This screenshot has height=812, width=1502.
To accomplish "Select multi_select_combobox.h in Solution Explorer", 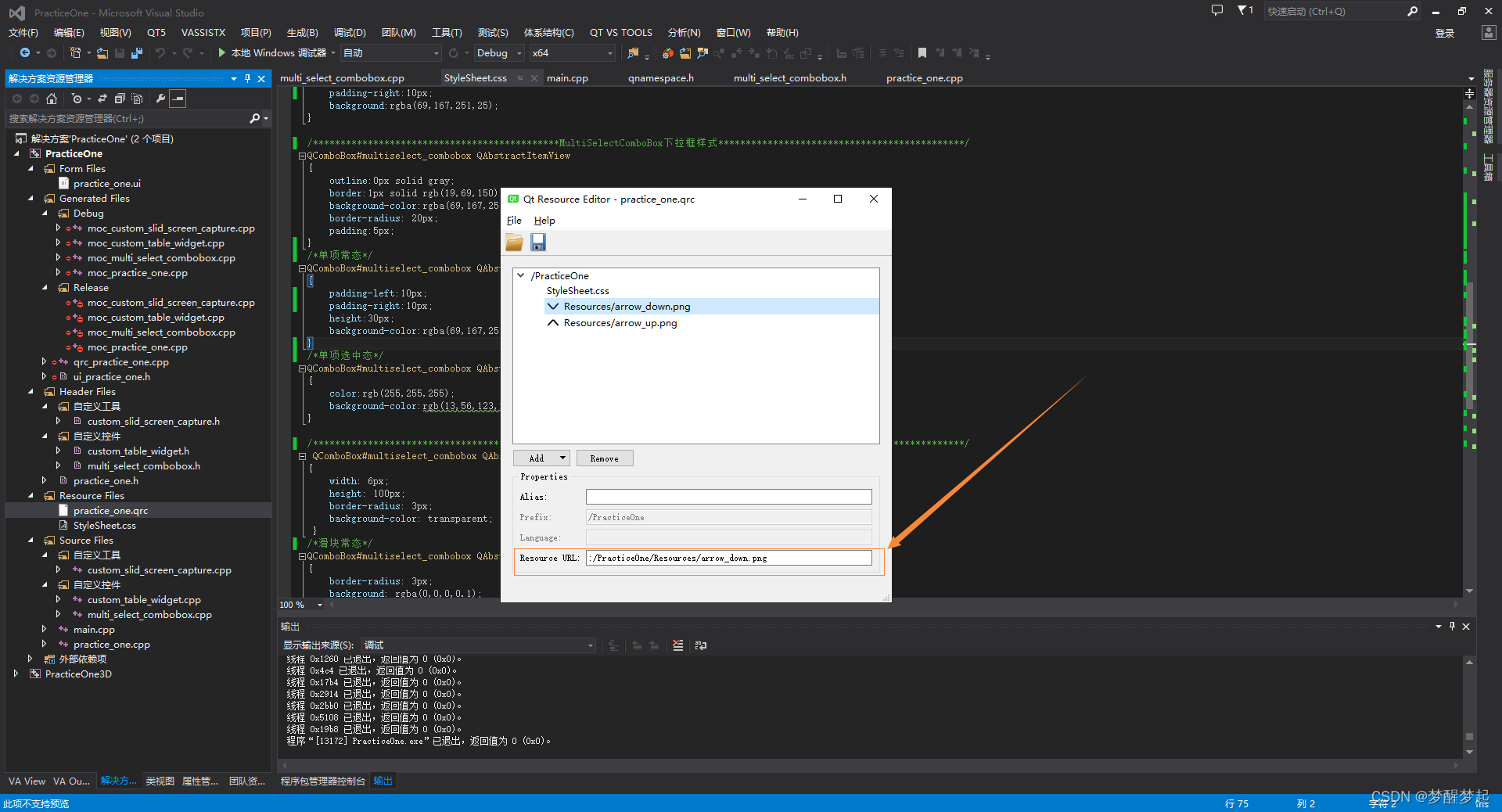I will [144, 466].
